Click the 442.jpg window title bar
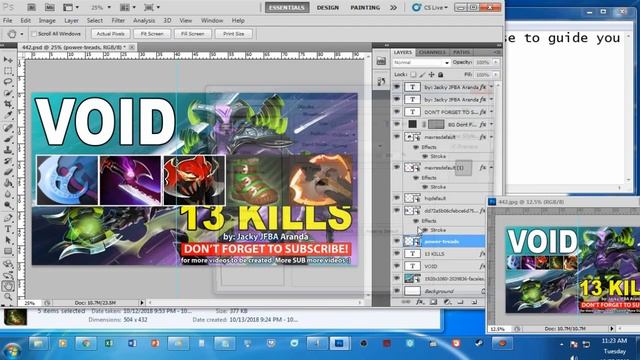This screenshot has width=640, height=360. (x=563, y=202)
